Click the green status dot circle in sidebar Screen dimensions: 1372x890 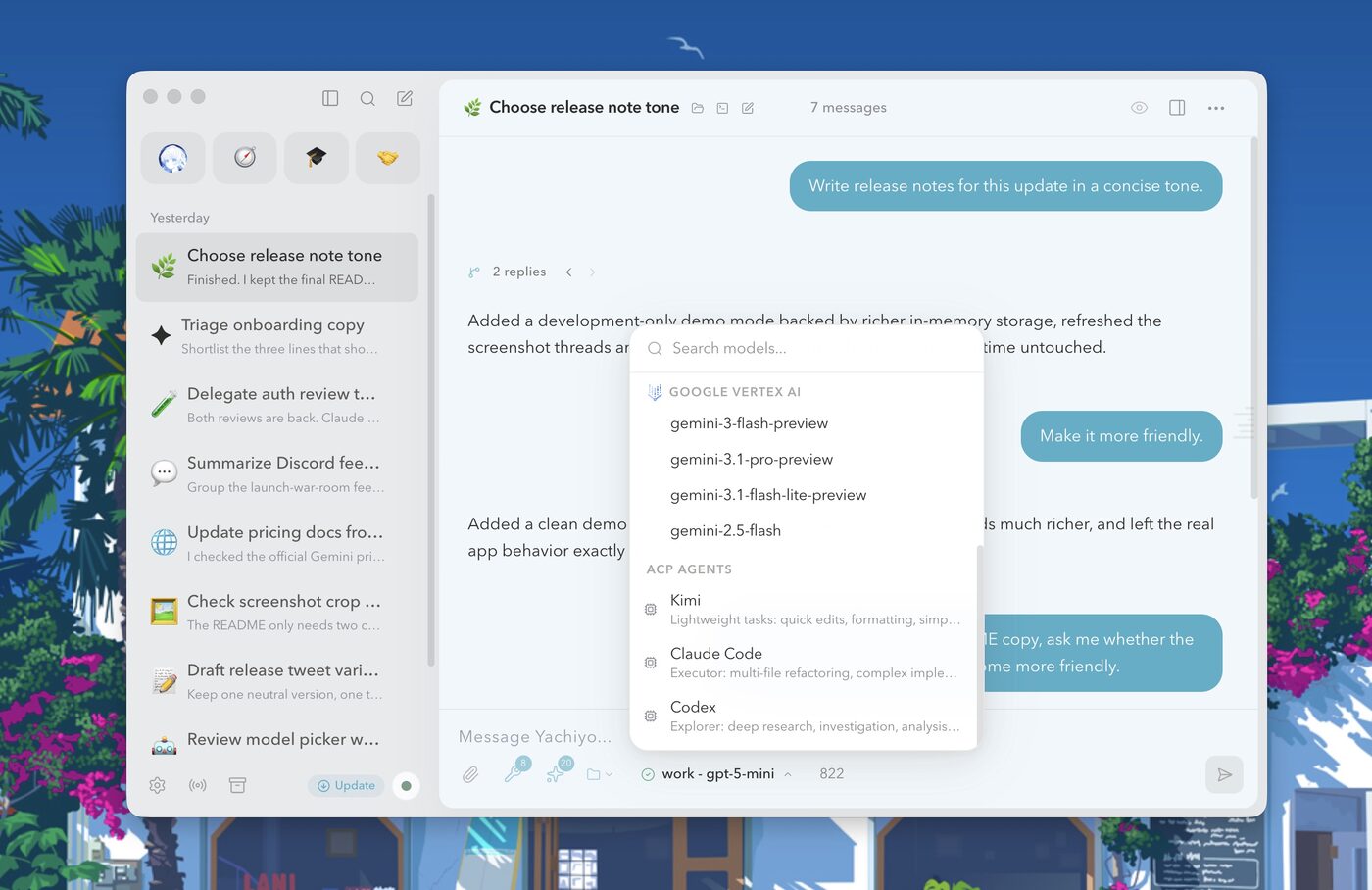coord(406,785)
